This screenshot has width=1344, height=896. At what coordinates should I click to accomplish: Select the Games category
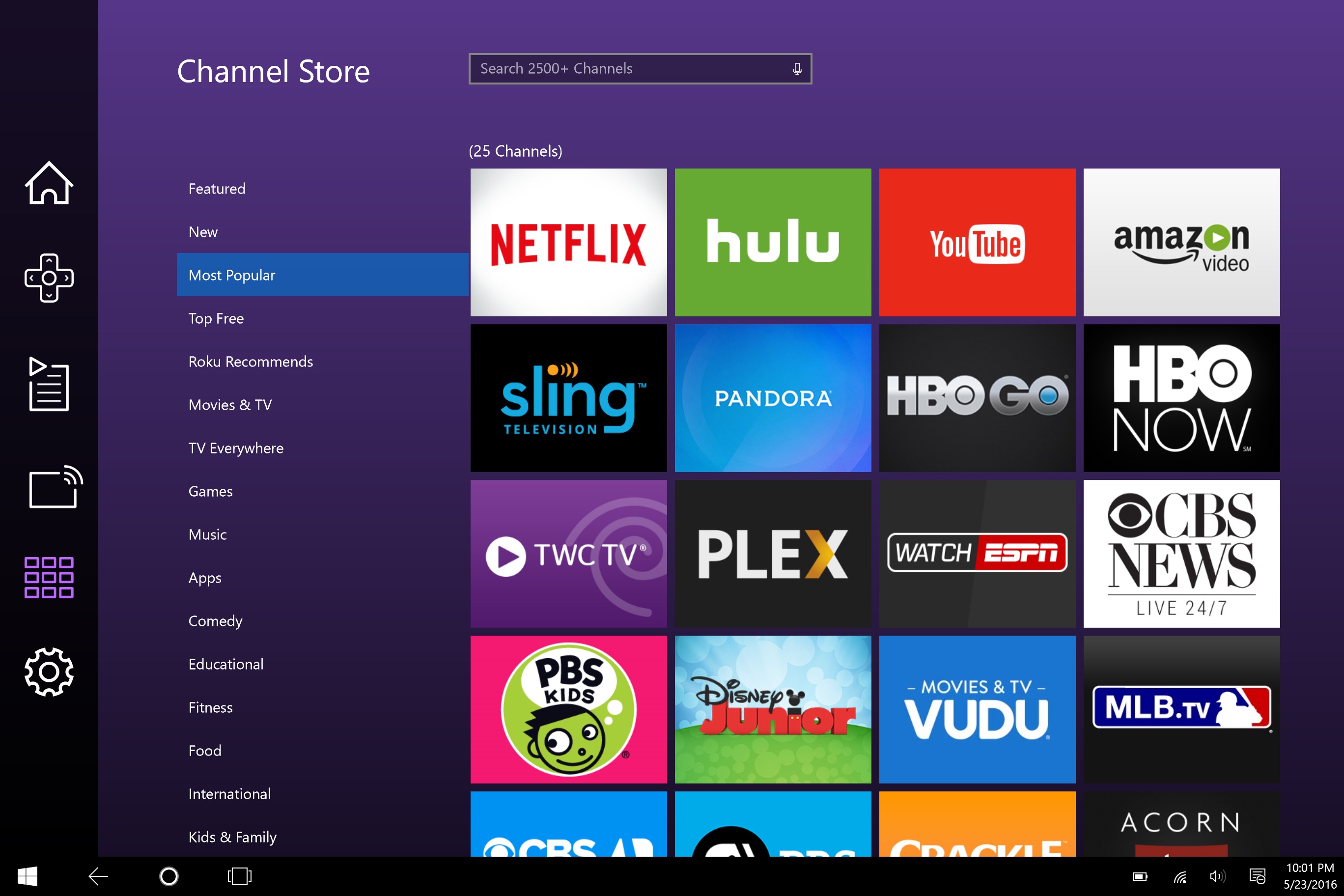210,491
